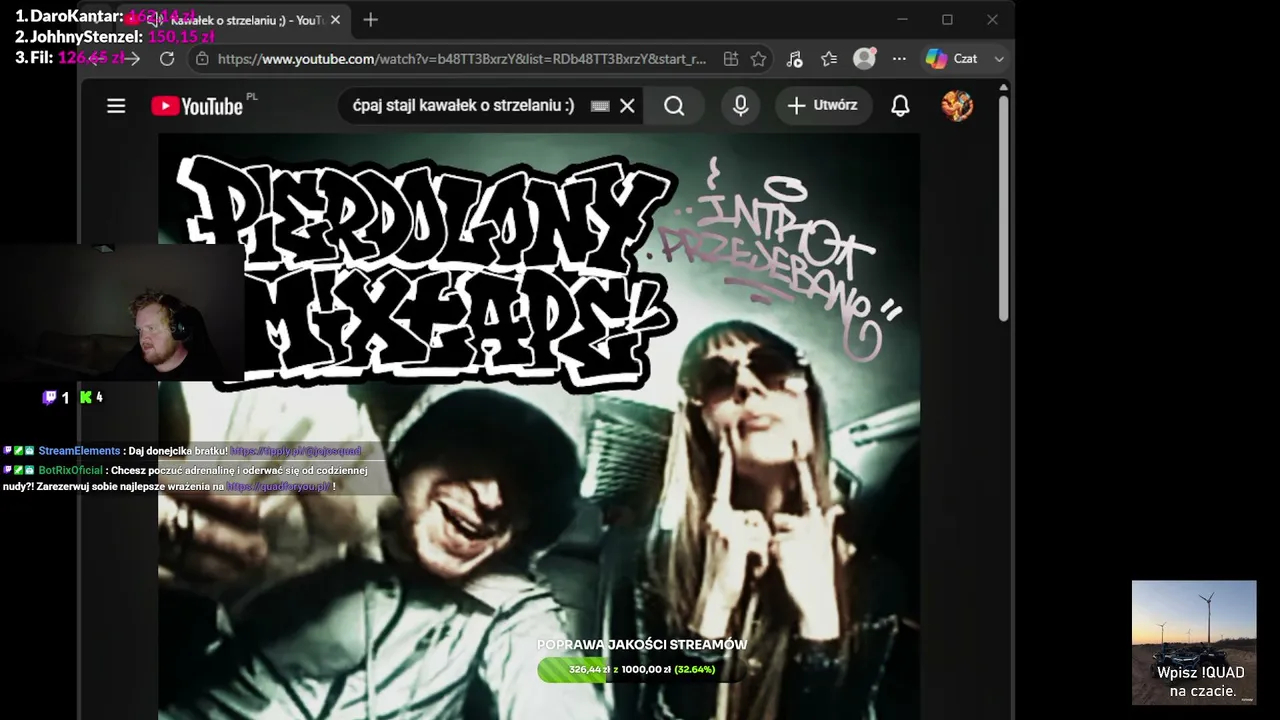This screenshot has height=720, width=1280.
Task: Click the tipply donation link in chat
Action: coord(295,451)
